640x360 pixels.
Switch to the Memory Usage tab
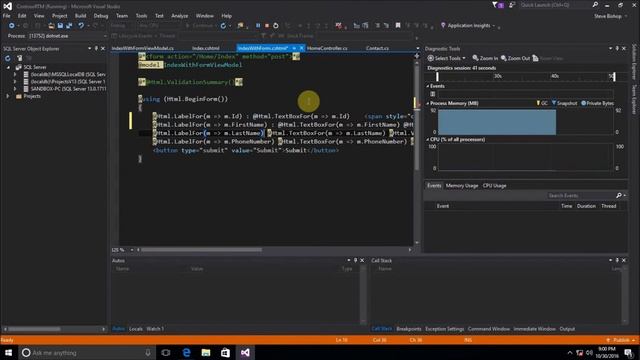coord(462,186)
